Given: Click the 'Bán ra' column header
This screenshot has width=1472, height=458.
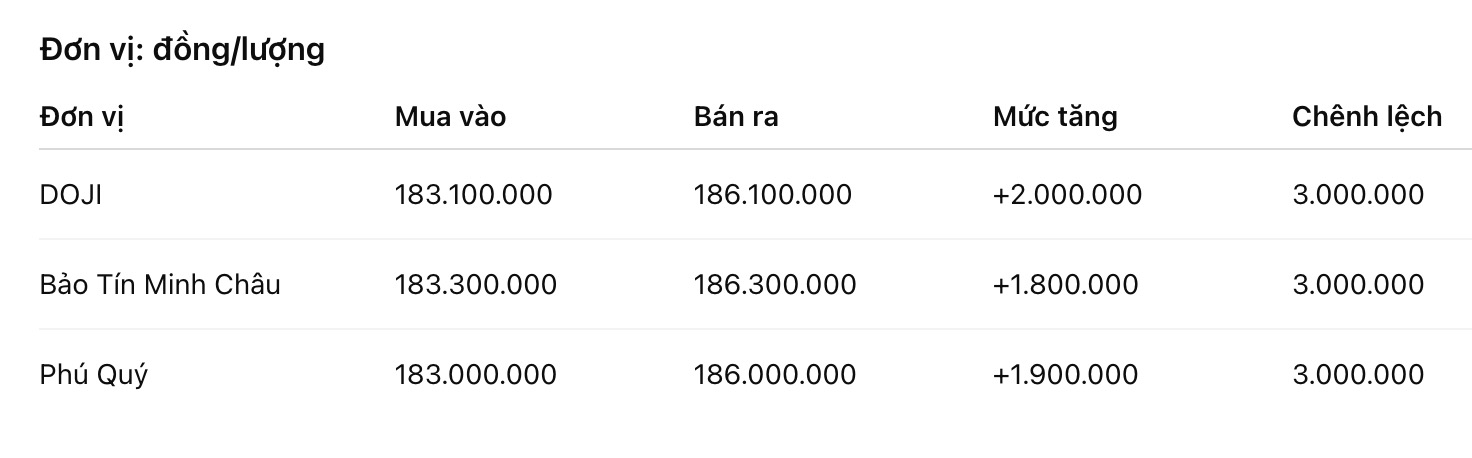Looking at the screenshot, I should tap(736, 117).
